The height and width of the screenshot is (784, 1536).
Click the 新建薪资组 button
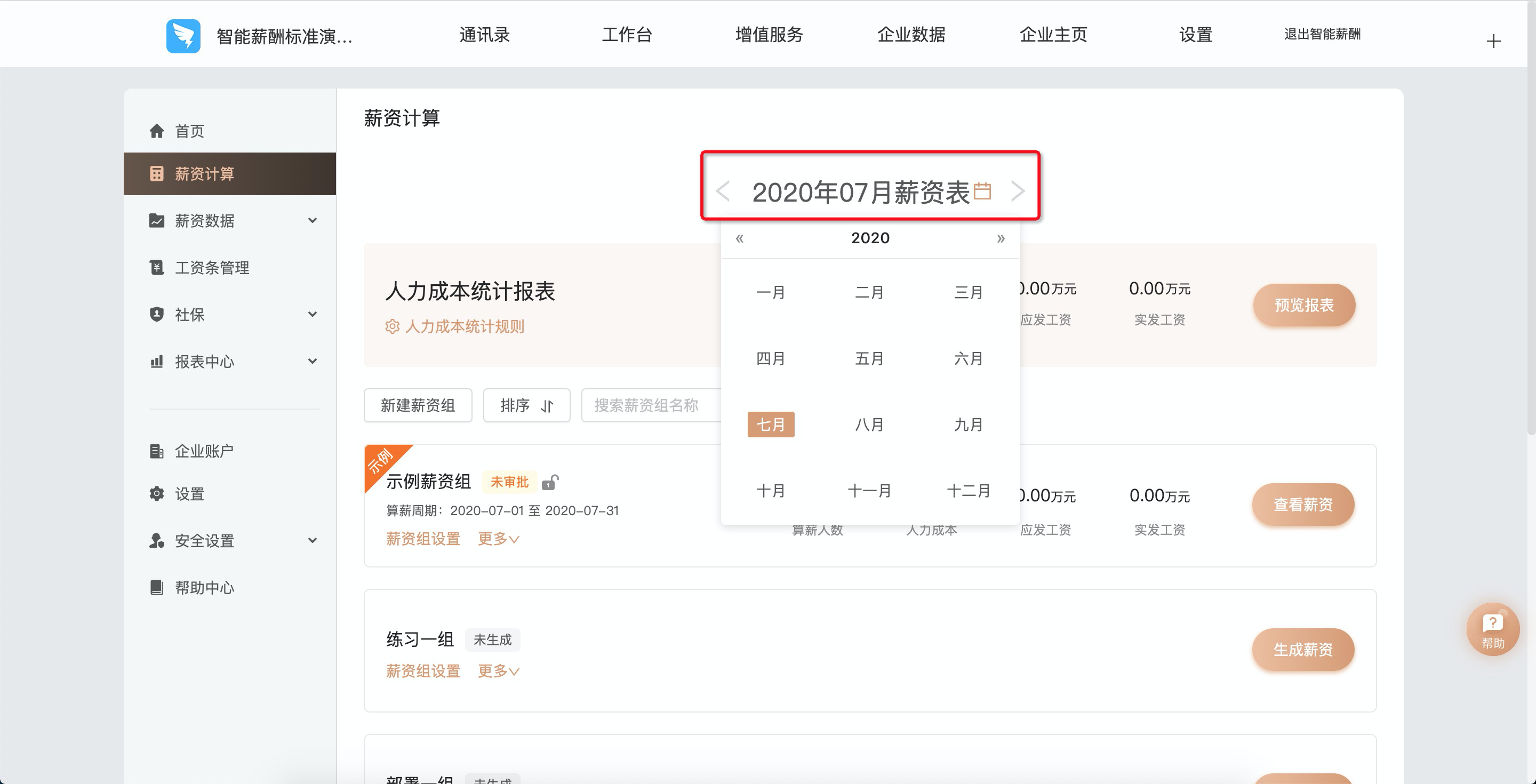point(418,406)
